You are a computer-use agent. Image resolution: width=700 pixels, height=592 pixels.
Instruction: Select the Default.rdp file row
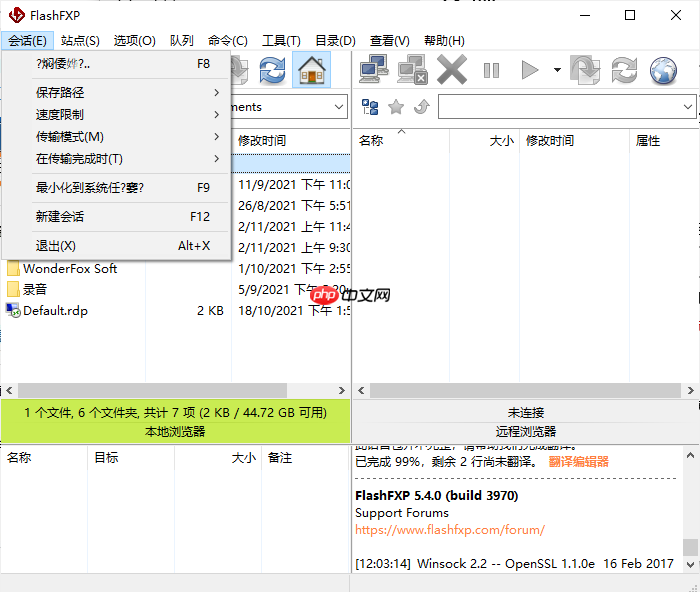(x=176, y=310)
